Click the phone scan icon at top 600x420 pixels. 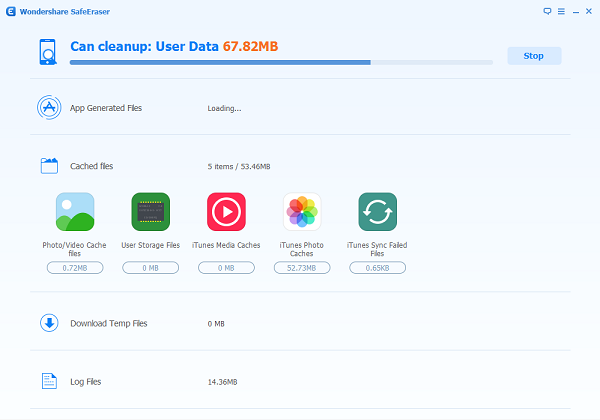[48, 52]
